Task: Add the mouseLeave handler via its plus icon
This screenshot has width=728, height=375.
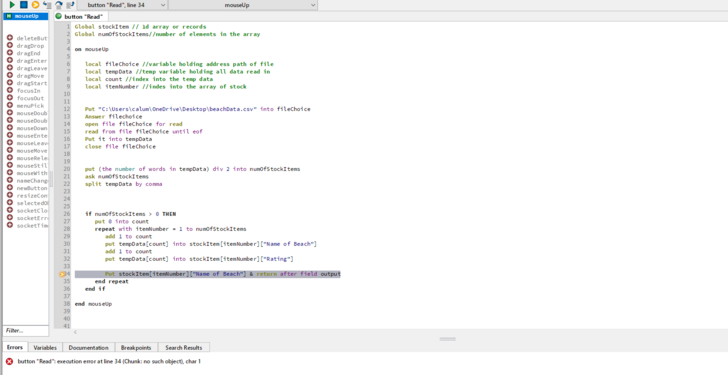Action: coord(9,143)
